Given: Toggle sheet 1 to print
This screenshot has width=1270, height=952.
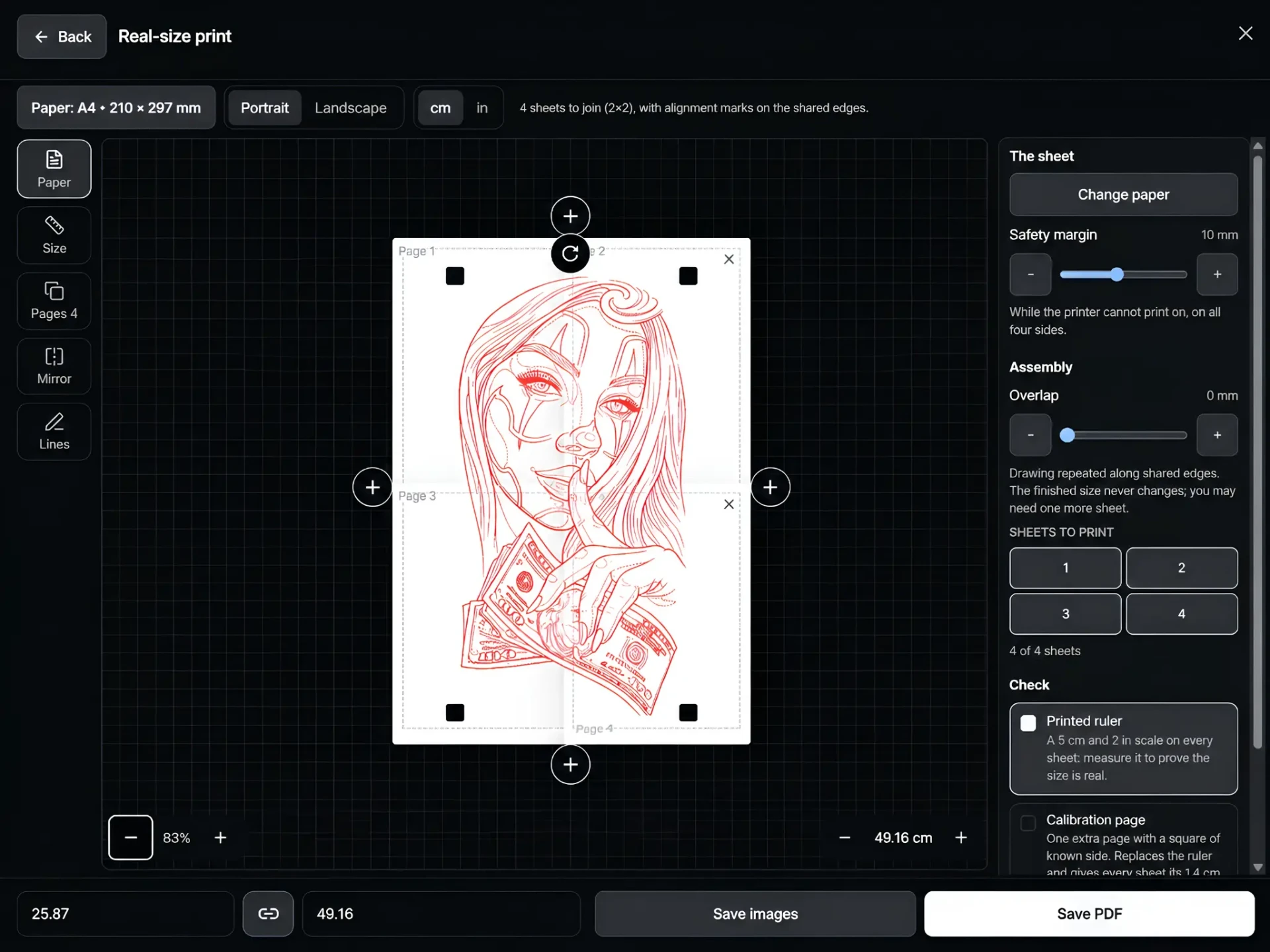Looking at the screenshot, I should (1065, 568).
